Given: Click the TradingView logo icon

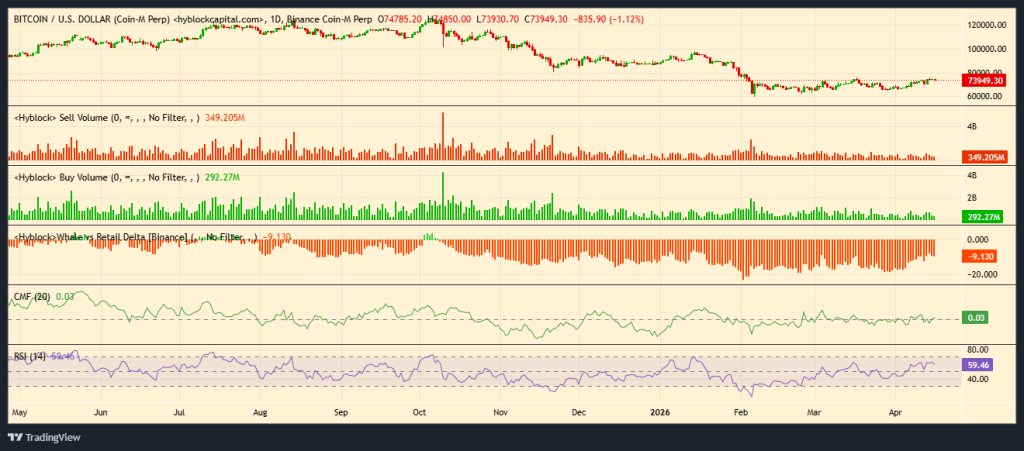Looking at the screenshot, I should [x=17, y=436].
